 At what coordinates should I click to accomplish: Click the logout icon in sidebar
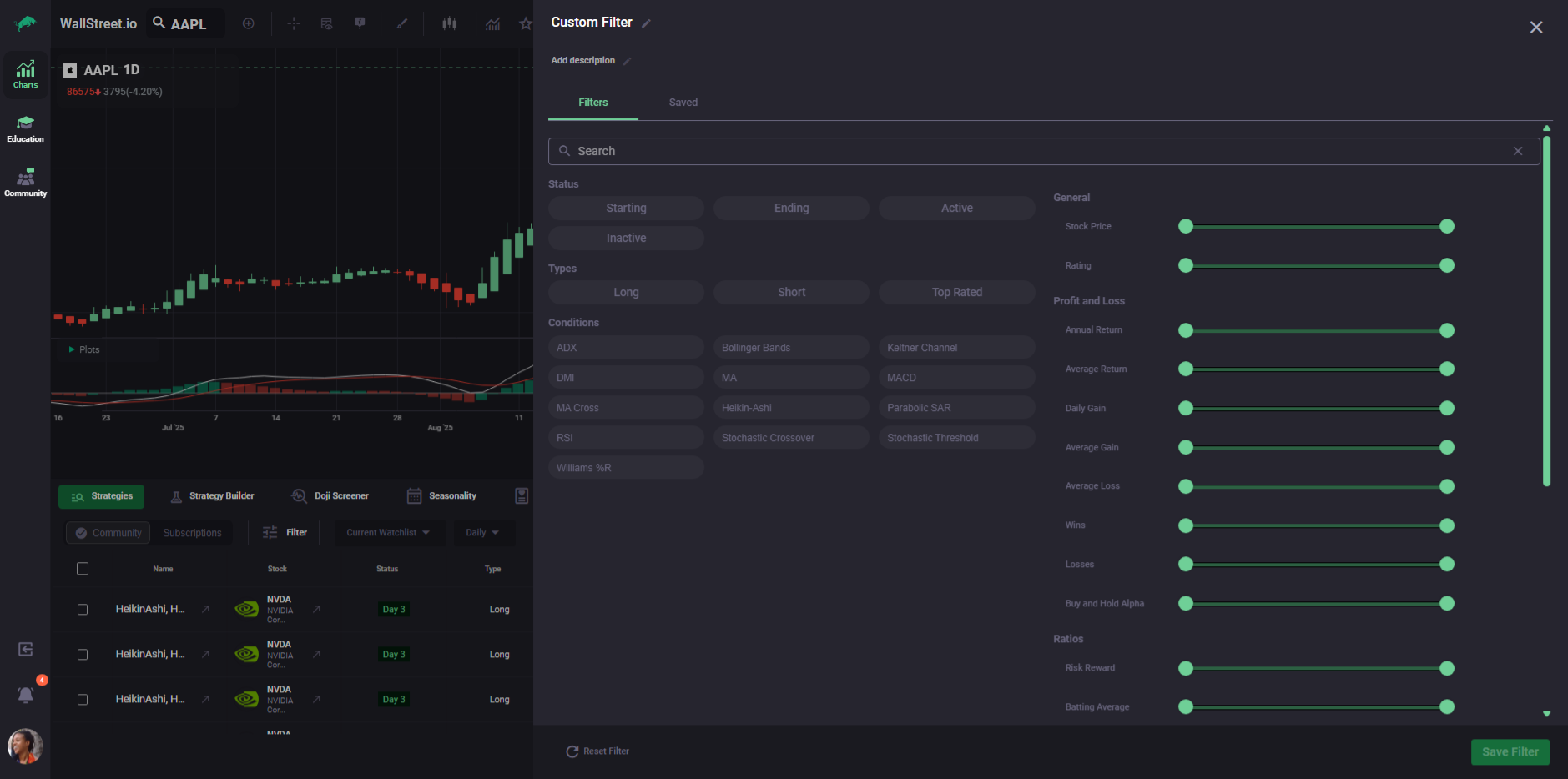(x=26, y=649)
